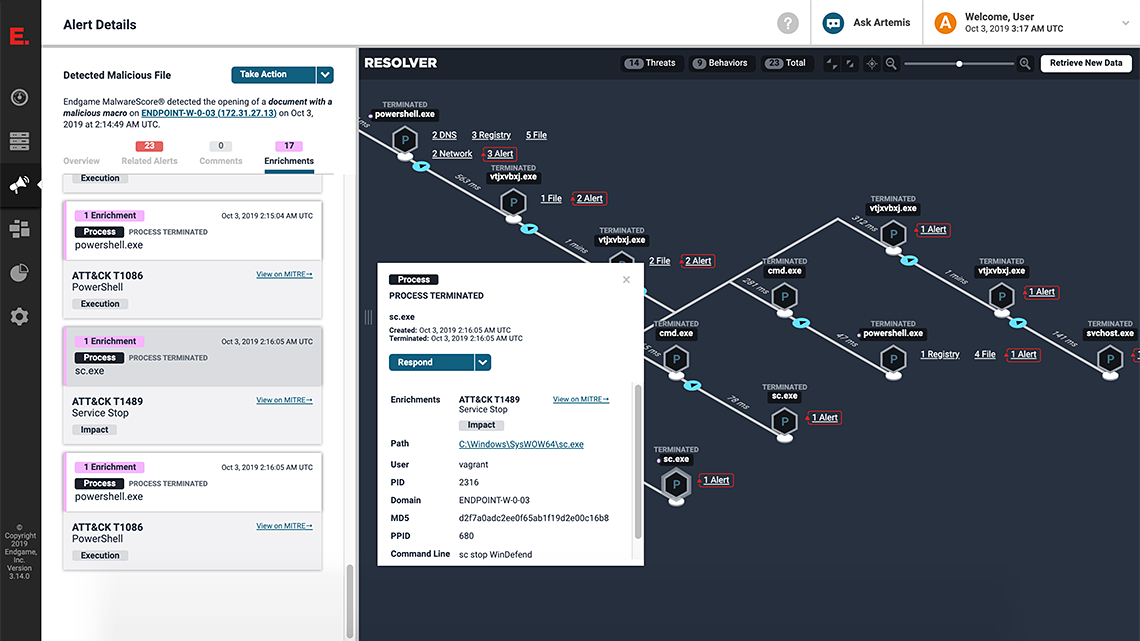Open the ENDPOINT-W-0-03 (172.31.27.13) link
Image resolution: width=1140 pixels, height=641 pixels.
click(x=209, y=113)
